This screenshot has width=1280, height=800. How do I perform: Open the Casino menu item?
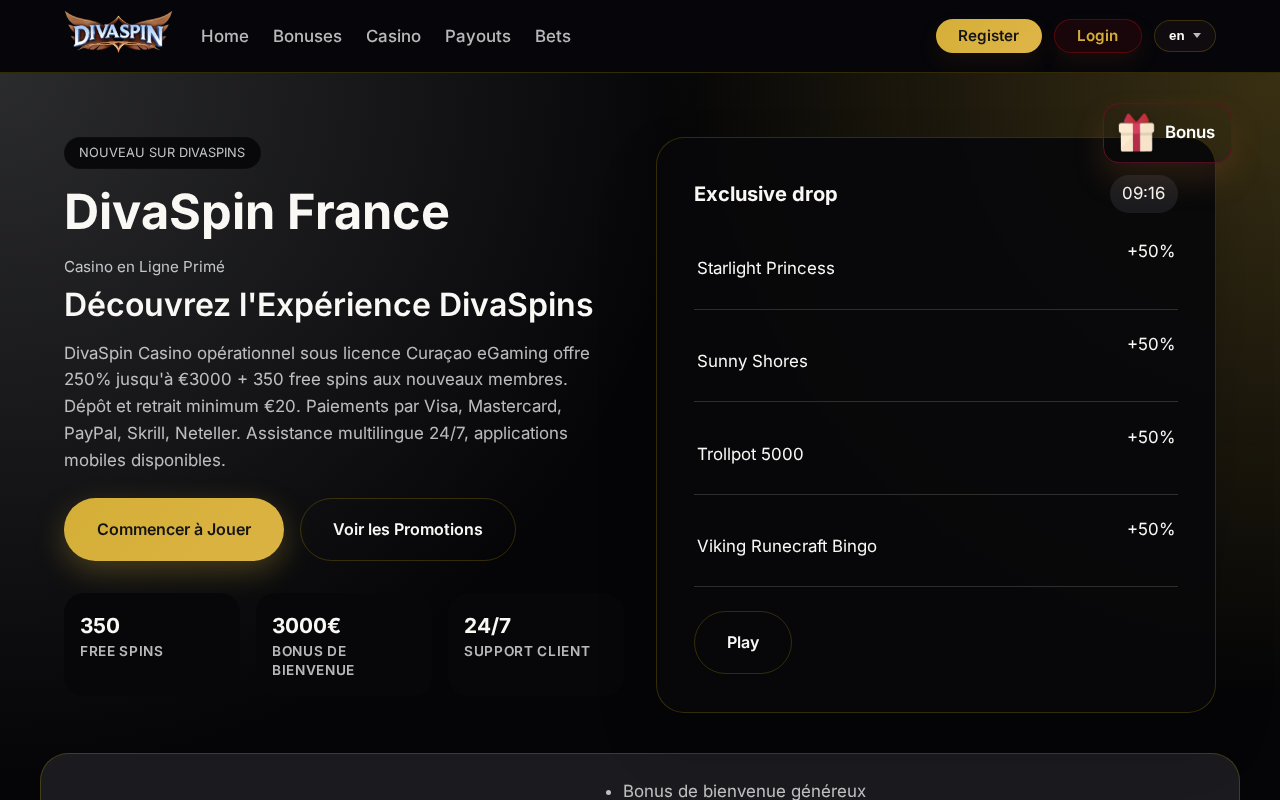(x=393, y=36)
